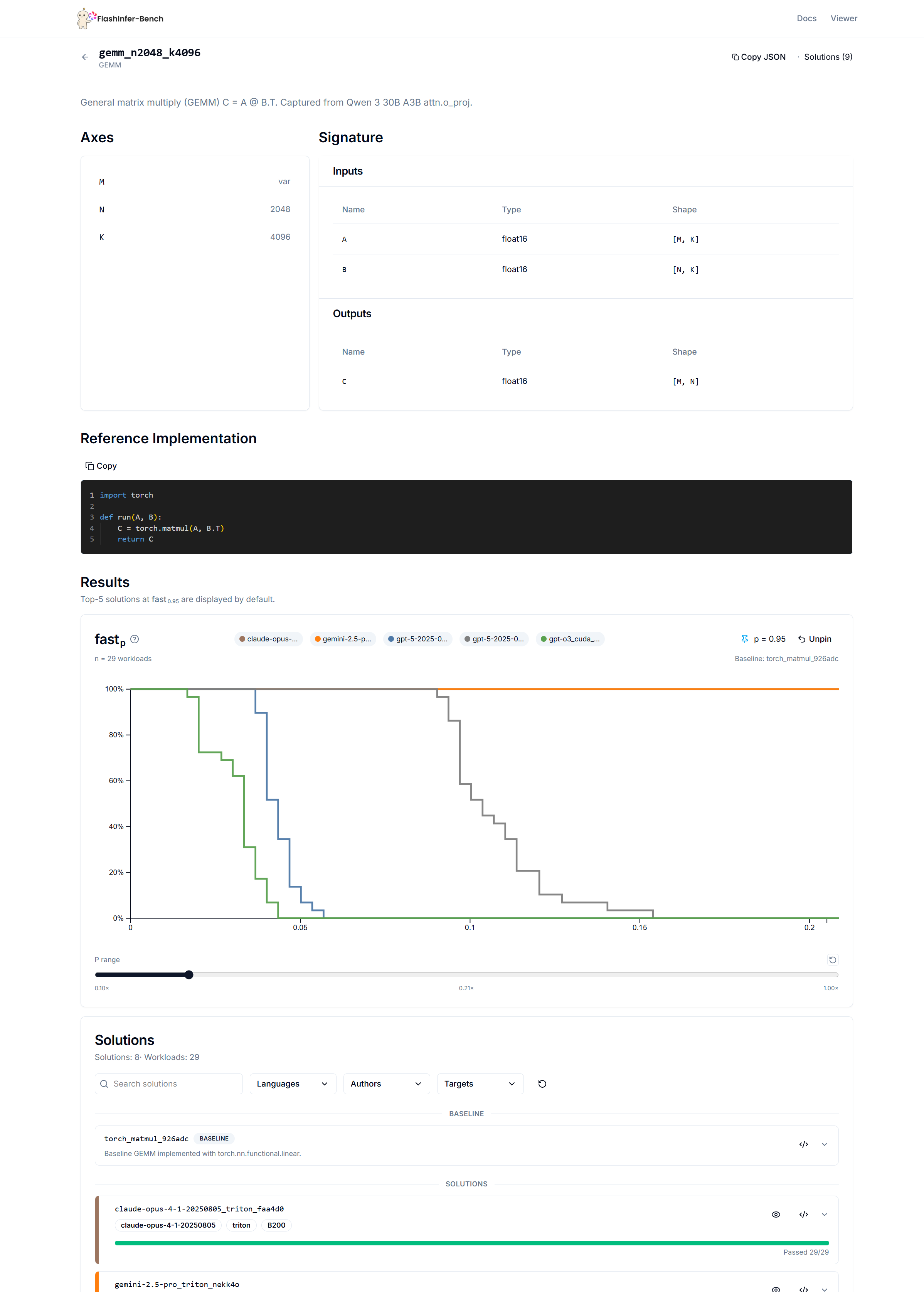The height and width of the screenshot is (1292, 924).
Task: Toggle the gpt-o3_cuda_... legend chip
Action: click(569, 639)
